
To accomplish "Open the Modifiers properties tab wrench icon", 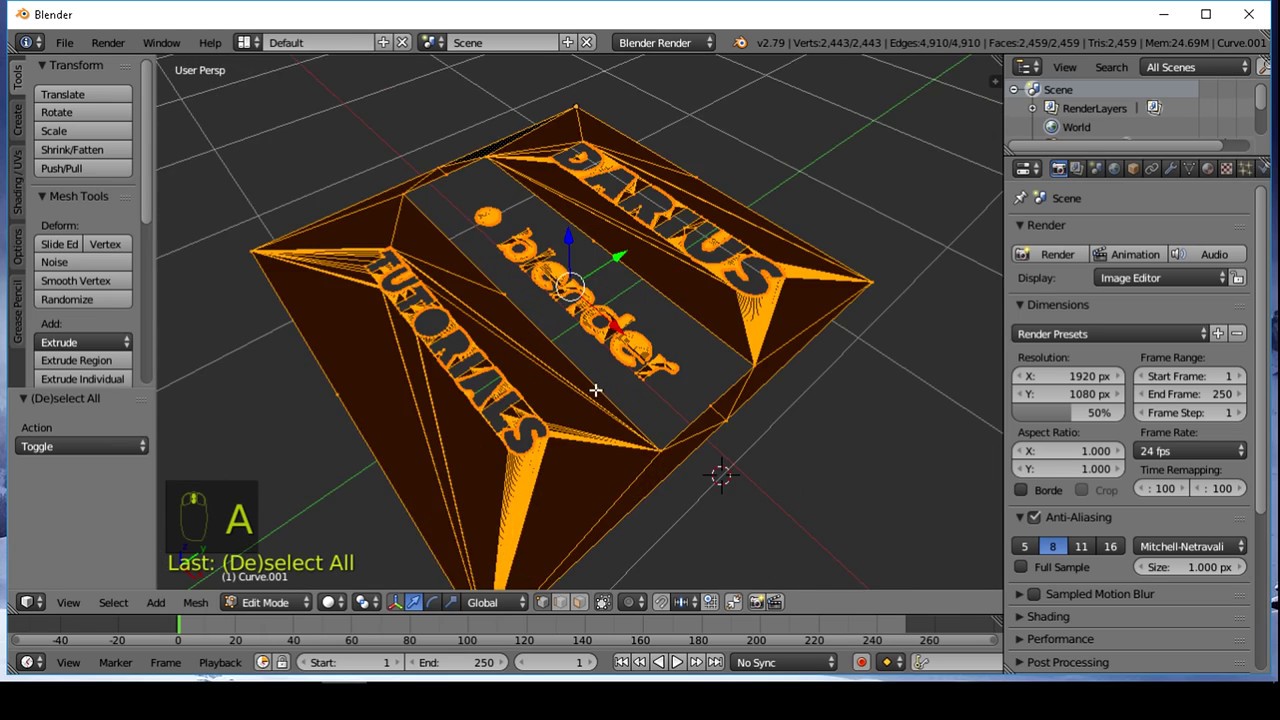I will (1170, 169).
